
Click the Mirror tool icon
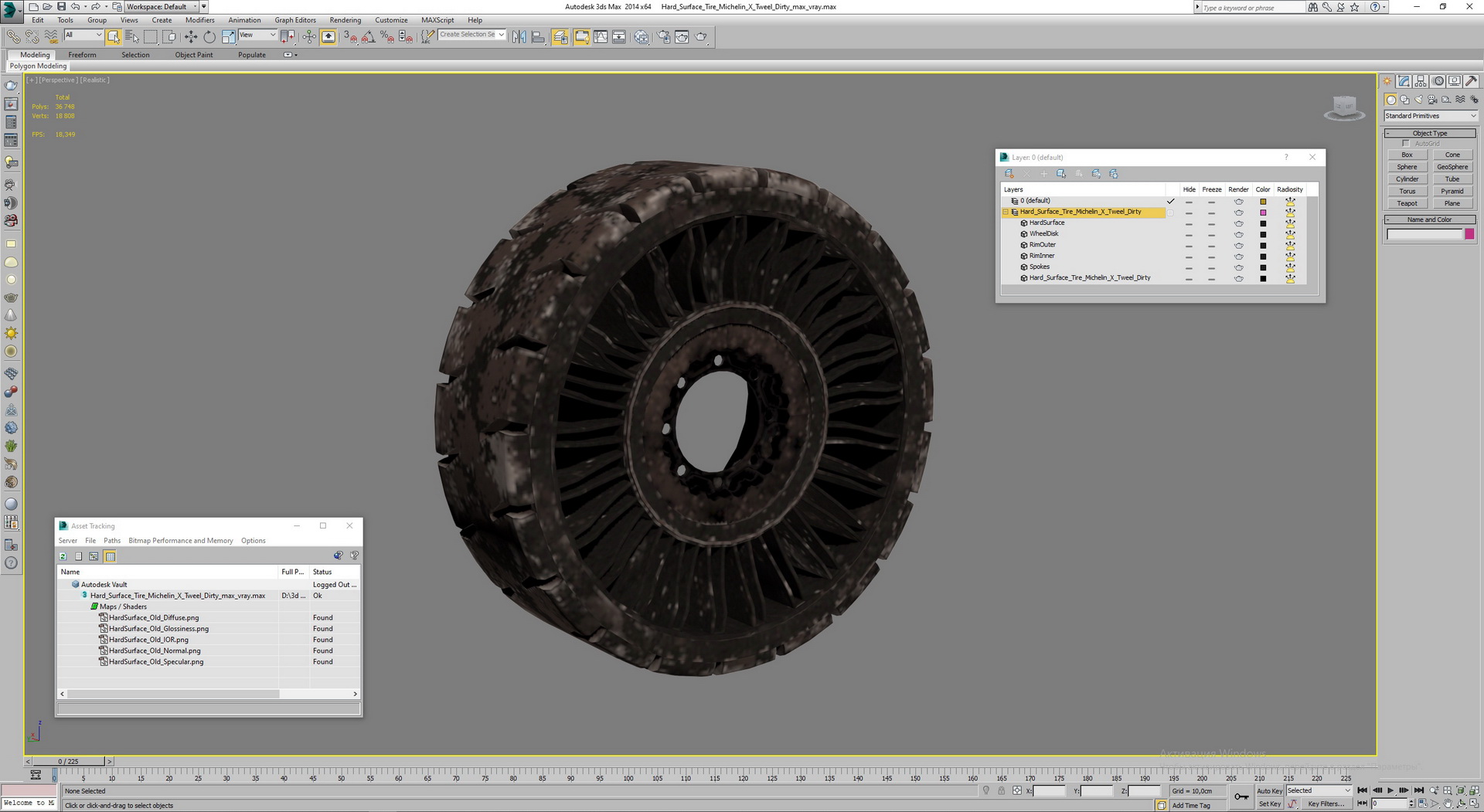tap(519, 36)
